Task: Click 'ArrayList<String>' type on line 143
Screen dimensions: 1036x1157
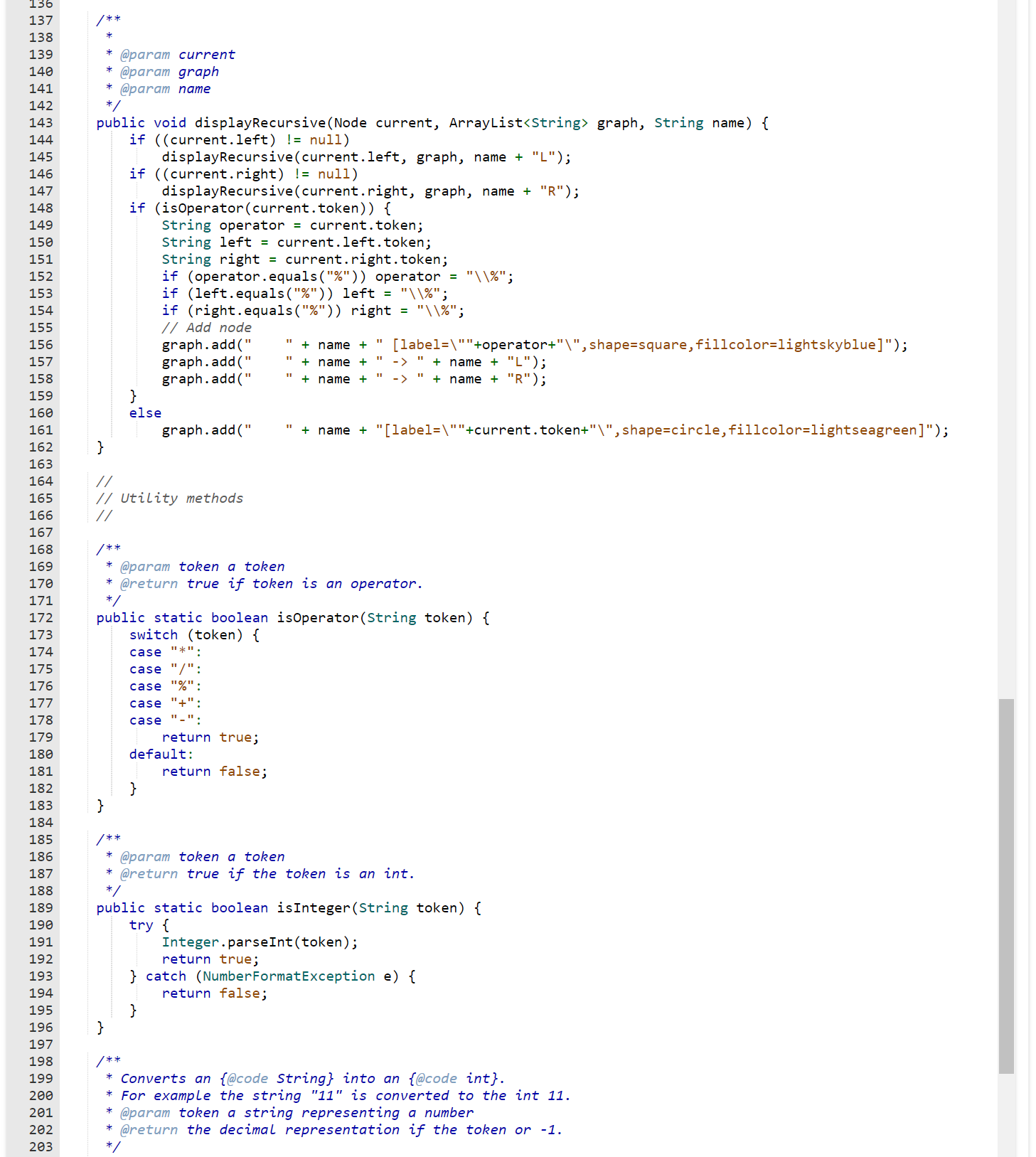Action: (518, 123)
